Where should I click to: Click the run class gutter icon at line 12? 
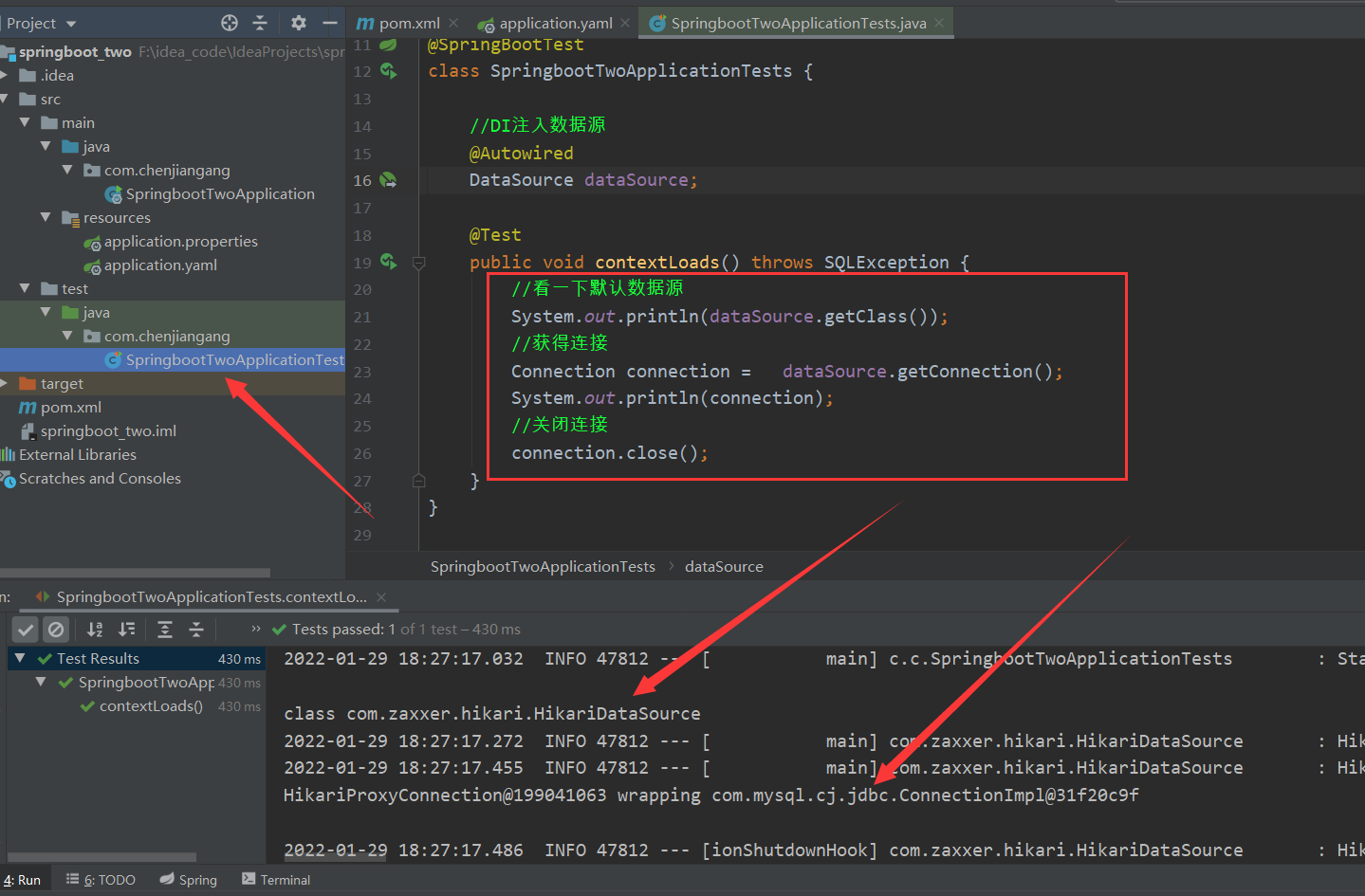388,70
